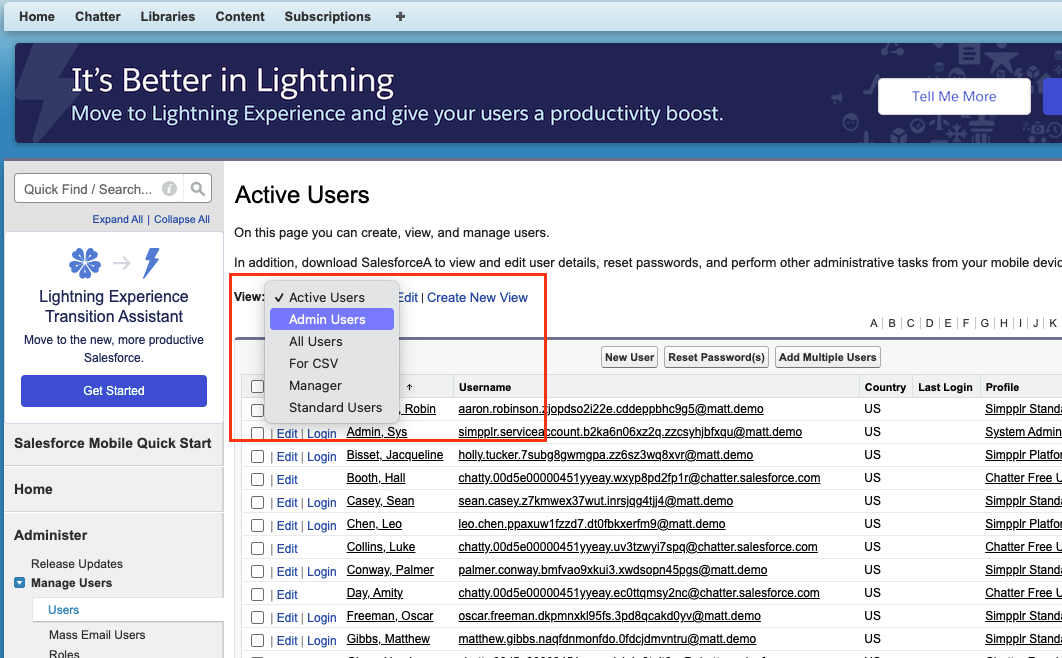
Task: Check the box next to Booth, Hall
Action: (257, 479)
